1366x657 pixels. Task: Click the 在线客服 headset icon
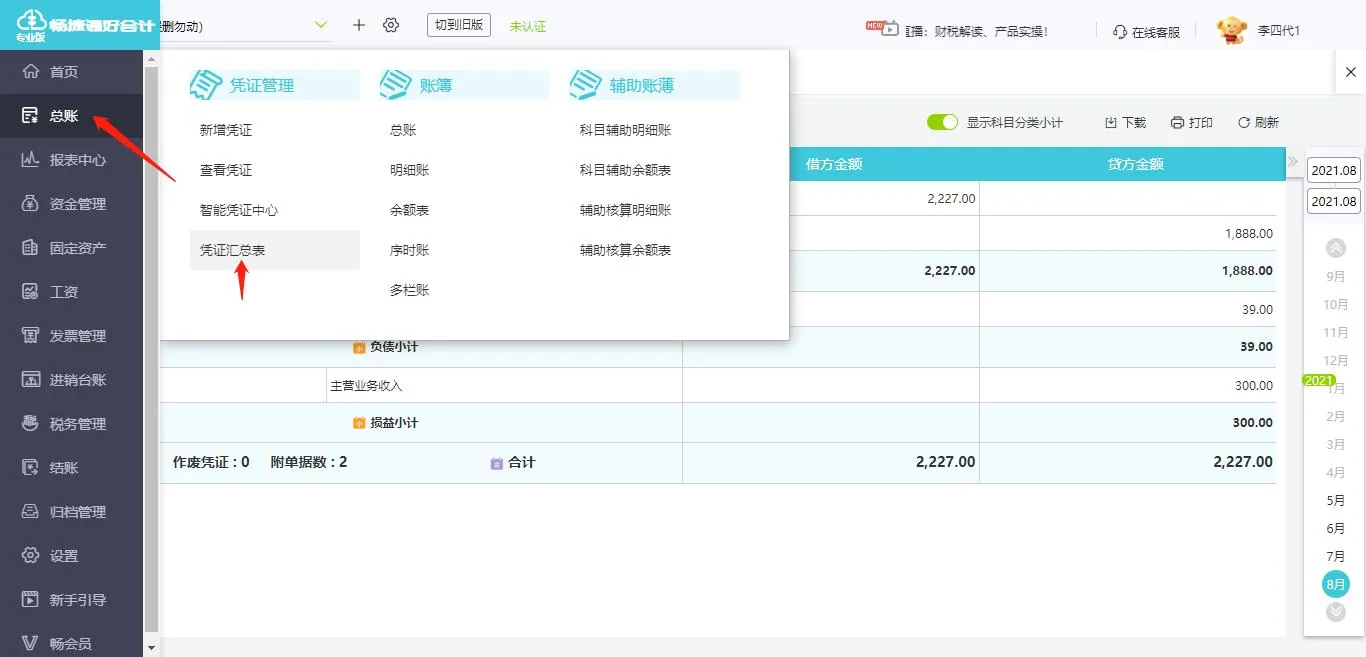click(1120, 32)
